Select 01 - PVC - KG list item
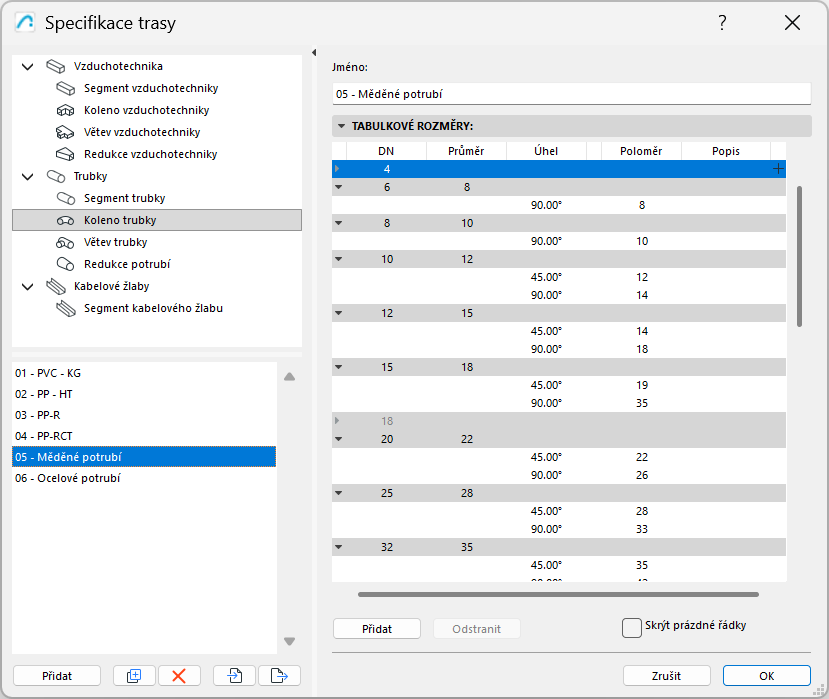 48,373
